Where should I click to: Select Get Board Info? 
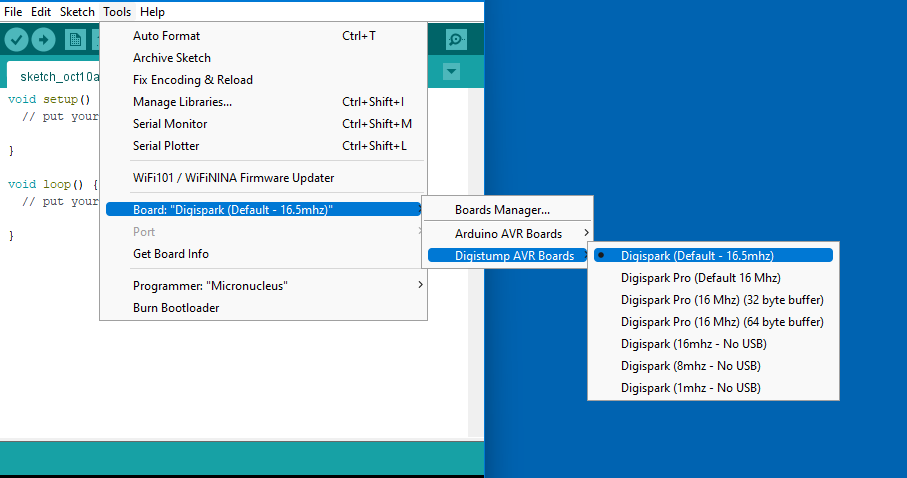point(264,254)
